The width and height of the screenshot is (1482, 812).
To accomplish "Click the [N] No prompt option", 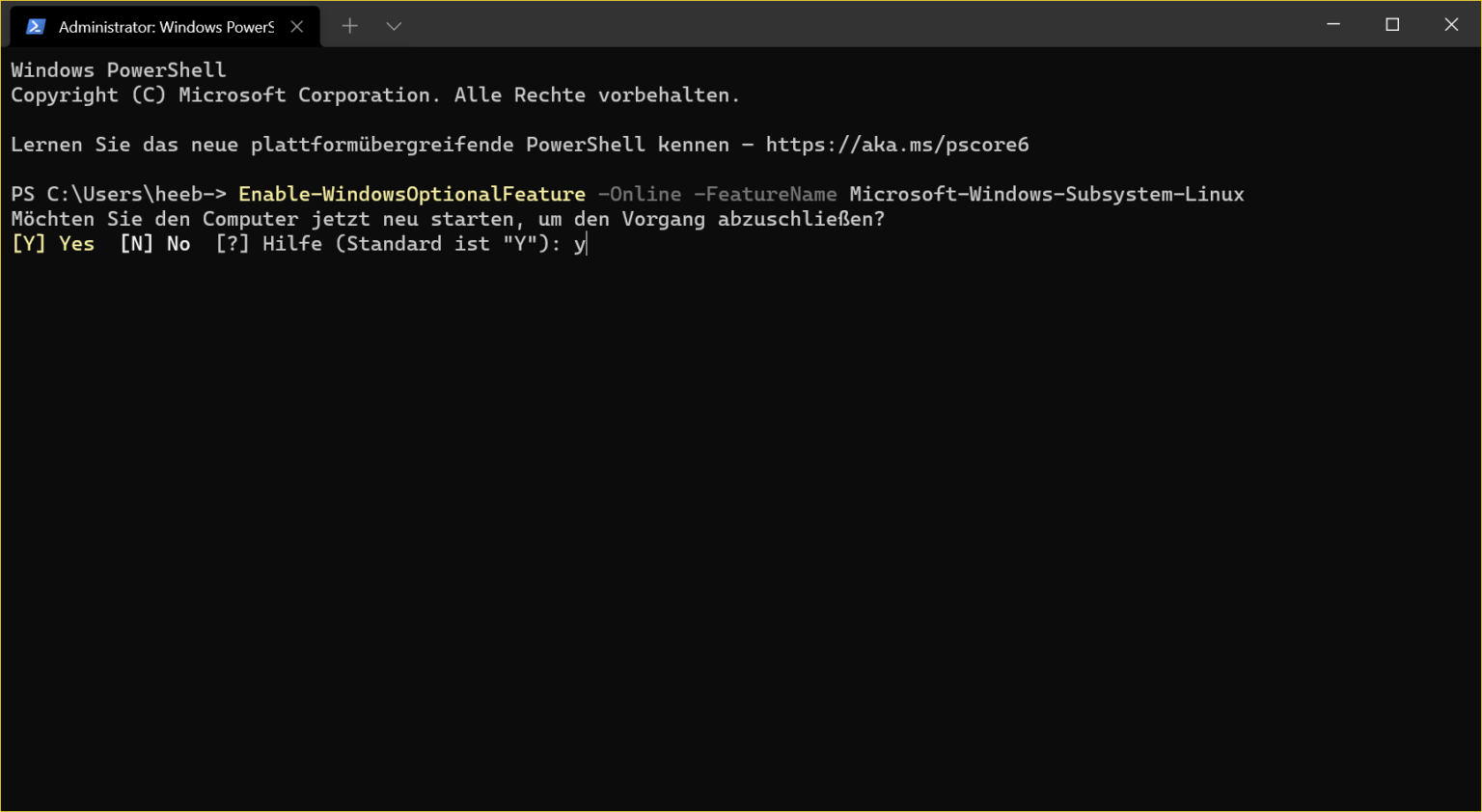I will coord(155,243).
